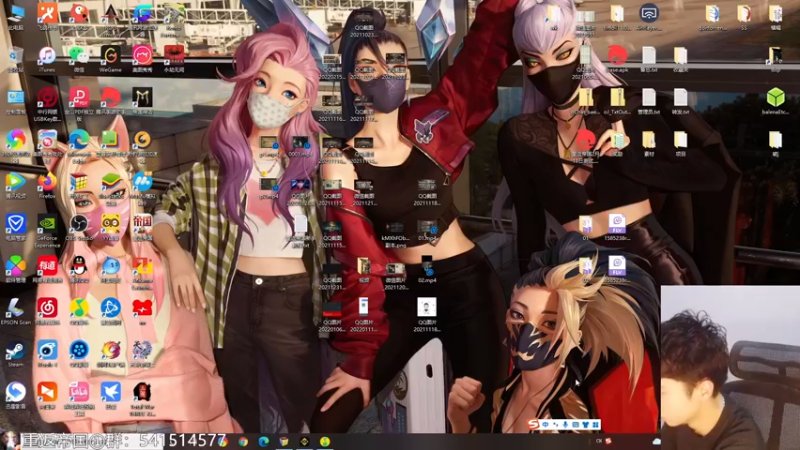Viewport: 800px width, 450px height.
Task: Open the colorful pinwheel browser shortcut
Action: (15, 140)
